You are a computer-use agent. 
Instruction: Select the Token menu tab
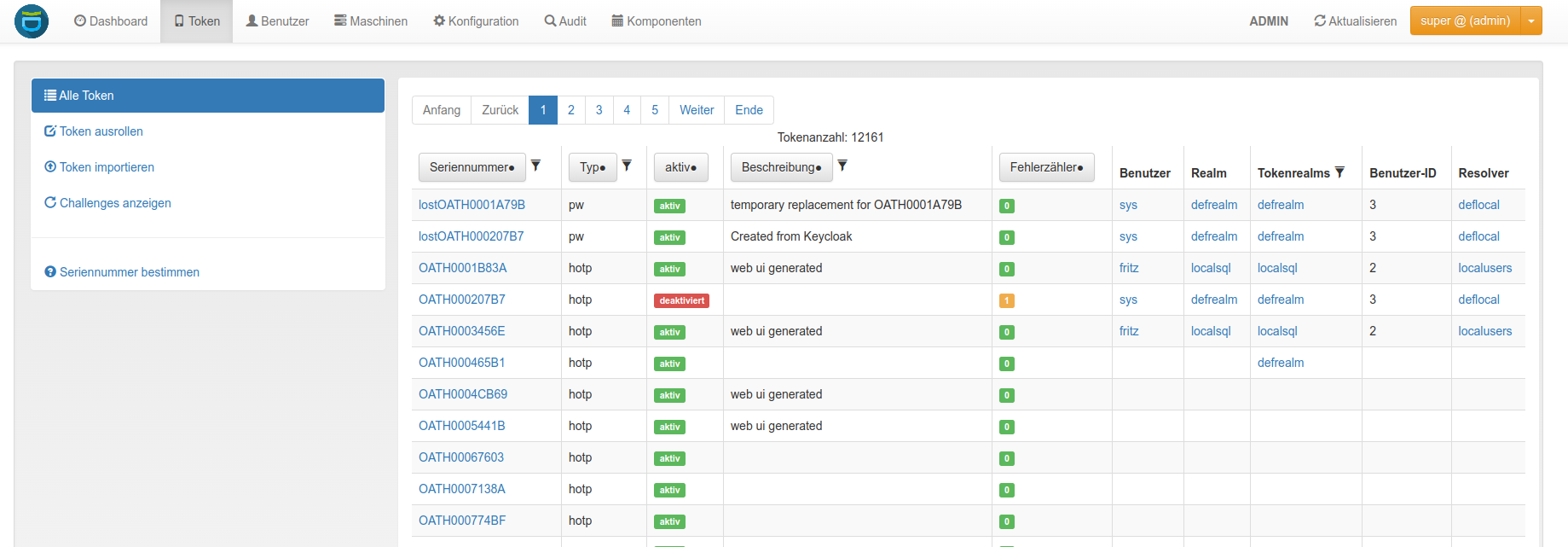click(197, 21)
